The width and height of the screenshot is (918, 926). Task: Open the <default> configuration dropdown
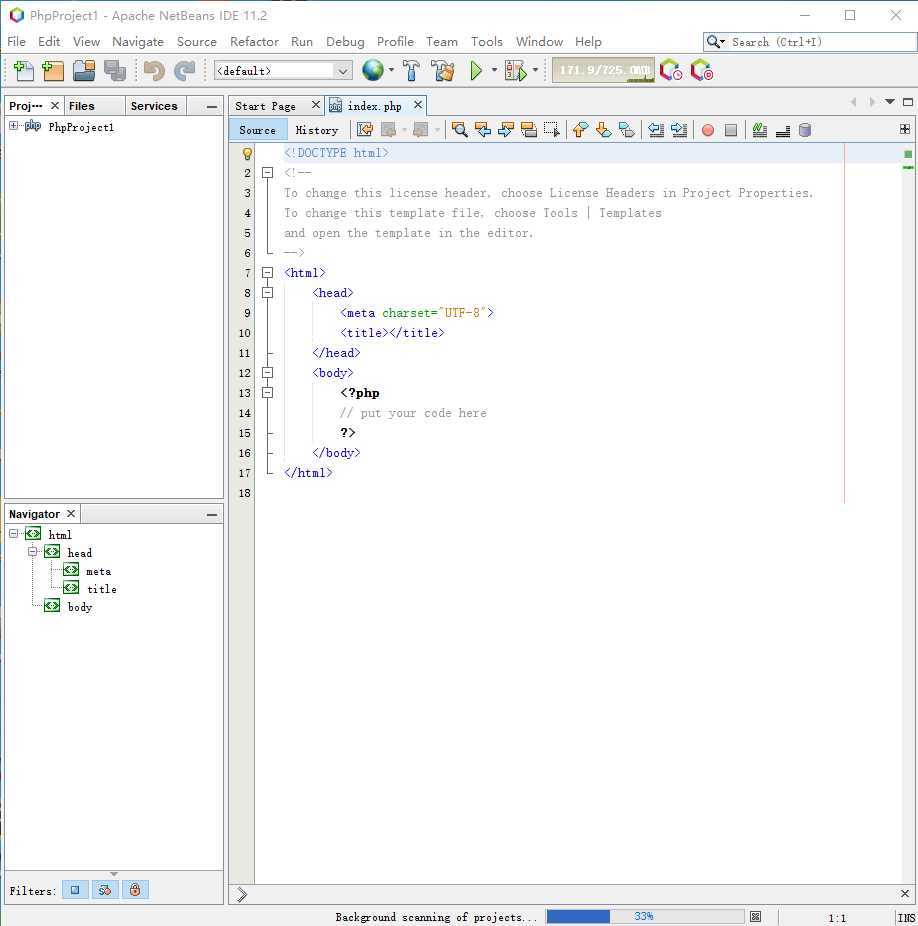pyautogui.click(x=283, y=71)
